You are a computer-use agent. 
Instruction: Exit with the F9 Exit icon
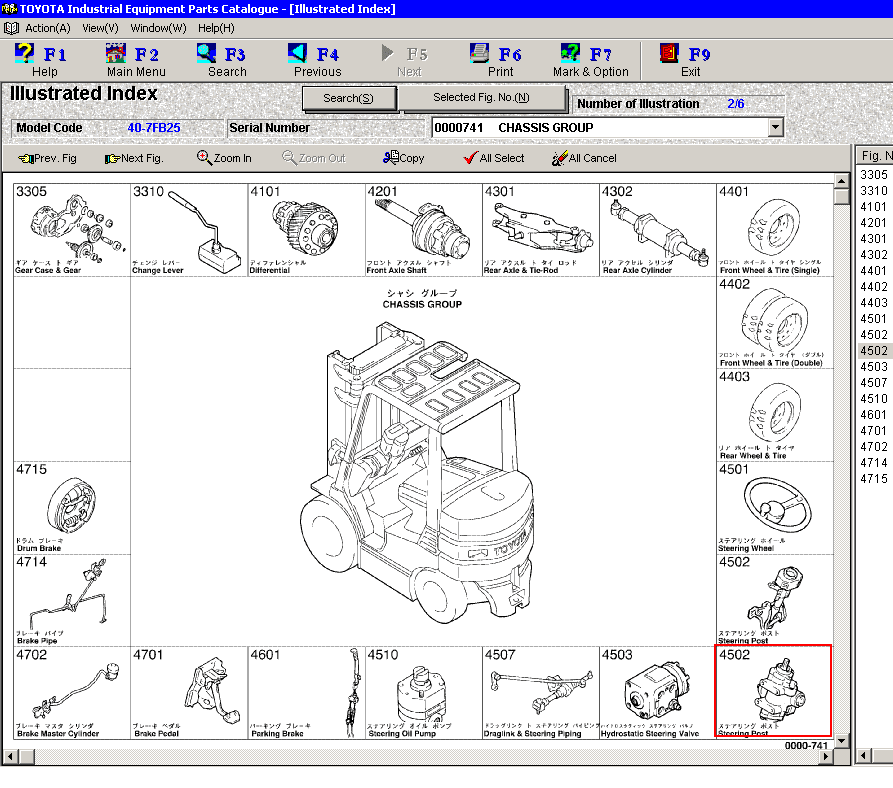click(669, 53)
